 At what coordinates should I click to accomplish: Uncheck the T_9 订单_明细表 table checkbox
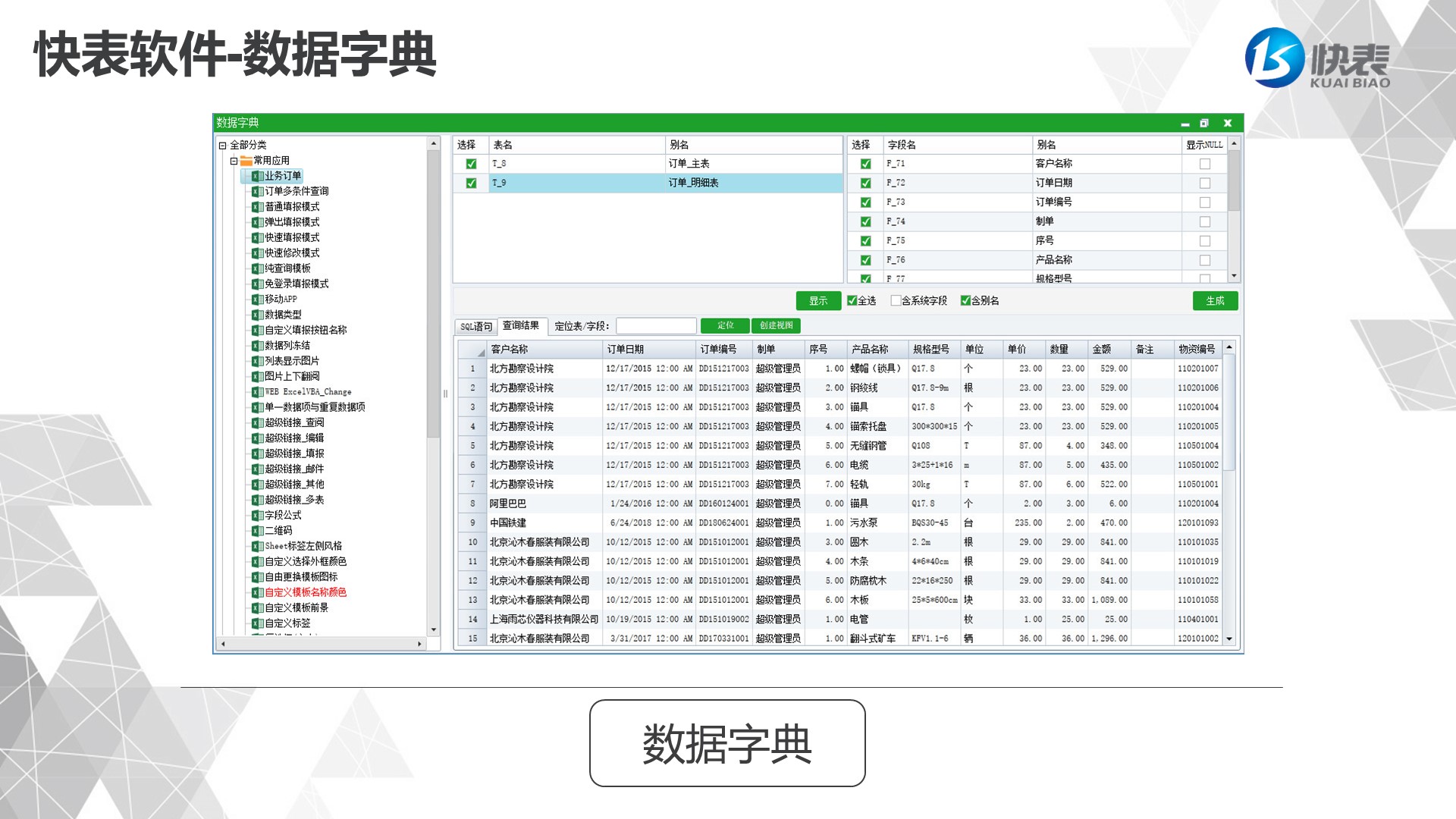pyautogui.click(x=471, y=183)
